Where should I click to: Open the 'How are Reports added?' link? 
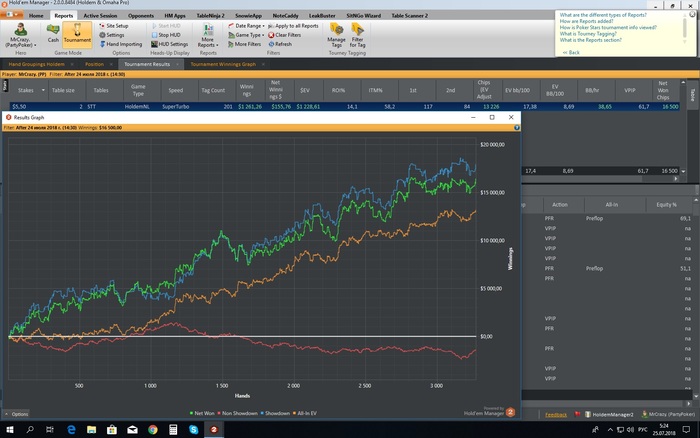click(x=586, y=21)
